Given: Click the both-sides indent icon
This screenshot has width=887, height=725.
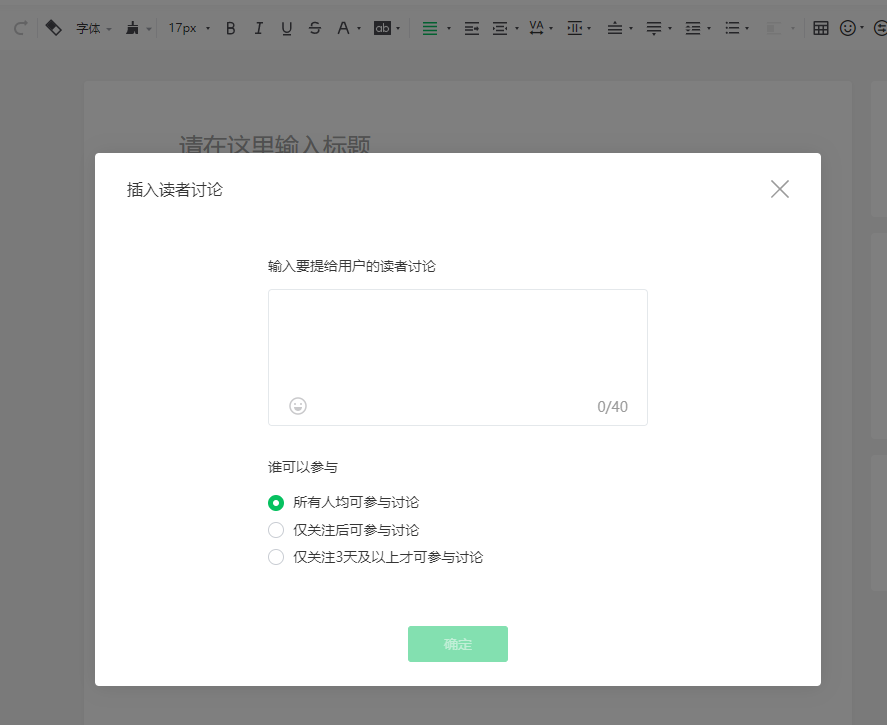Looking at the screenshot, I should pos(500,28).
